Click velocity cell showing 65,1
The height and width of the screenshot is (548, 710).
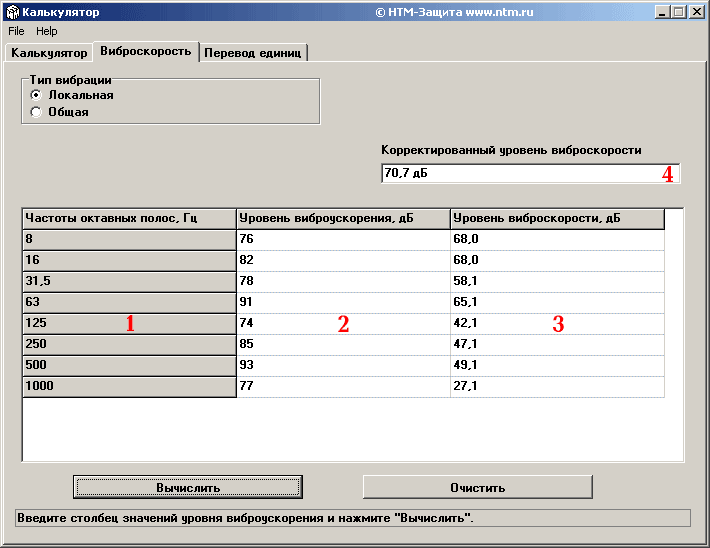[x=557, y=303]
